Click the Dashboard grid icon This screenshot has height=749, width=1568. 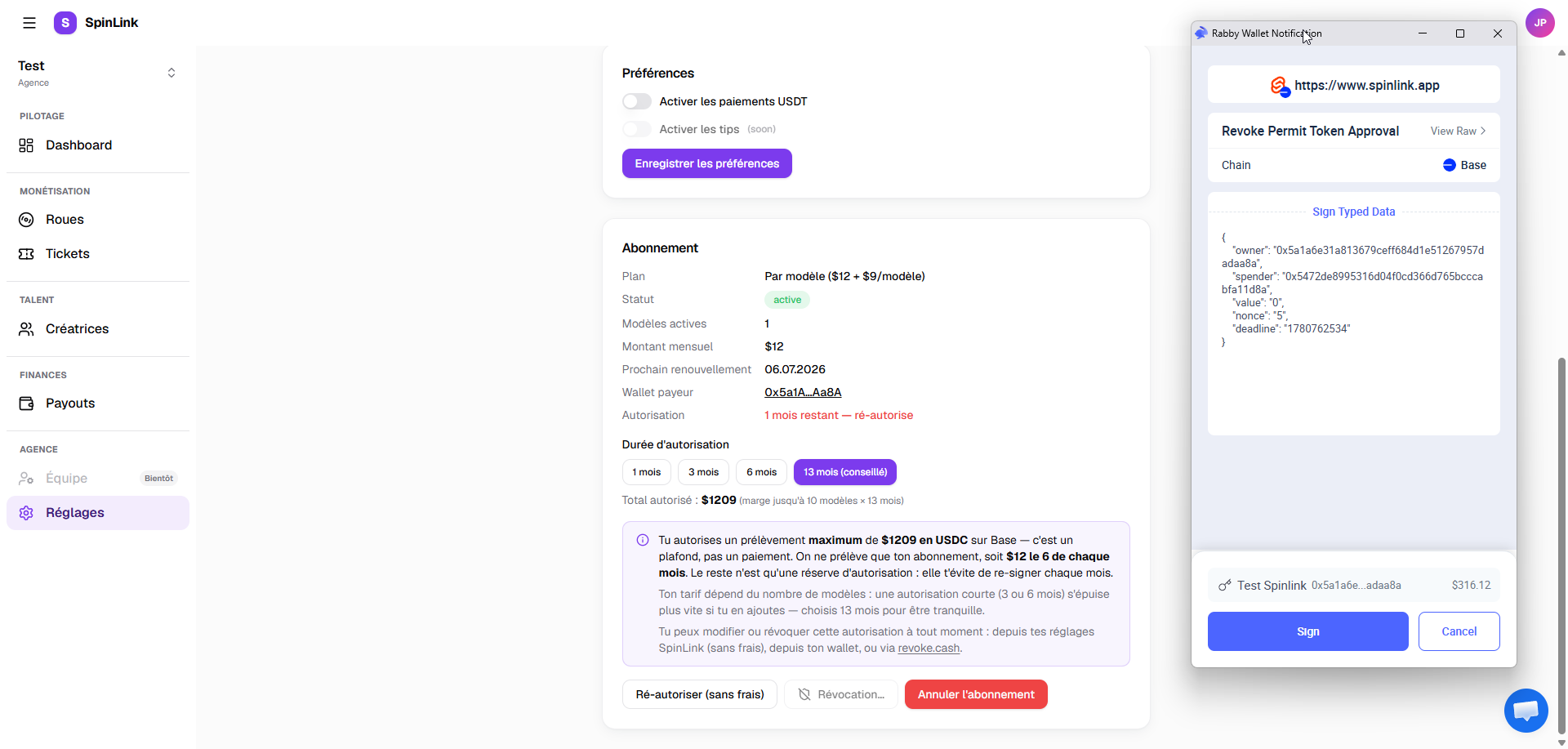[26, 145]
